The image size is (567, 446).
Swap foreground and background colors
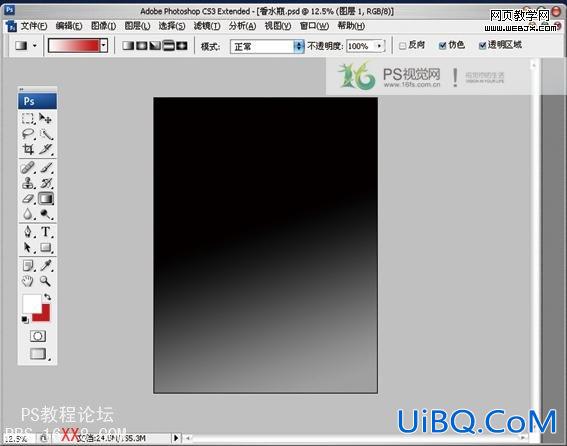(x=48, y=297)
